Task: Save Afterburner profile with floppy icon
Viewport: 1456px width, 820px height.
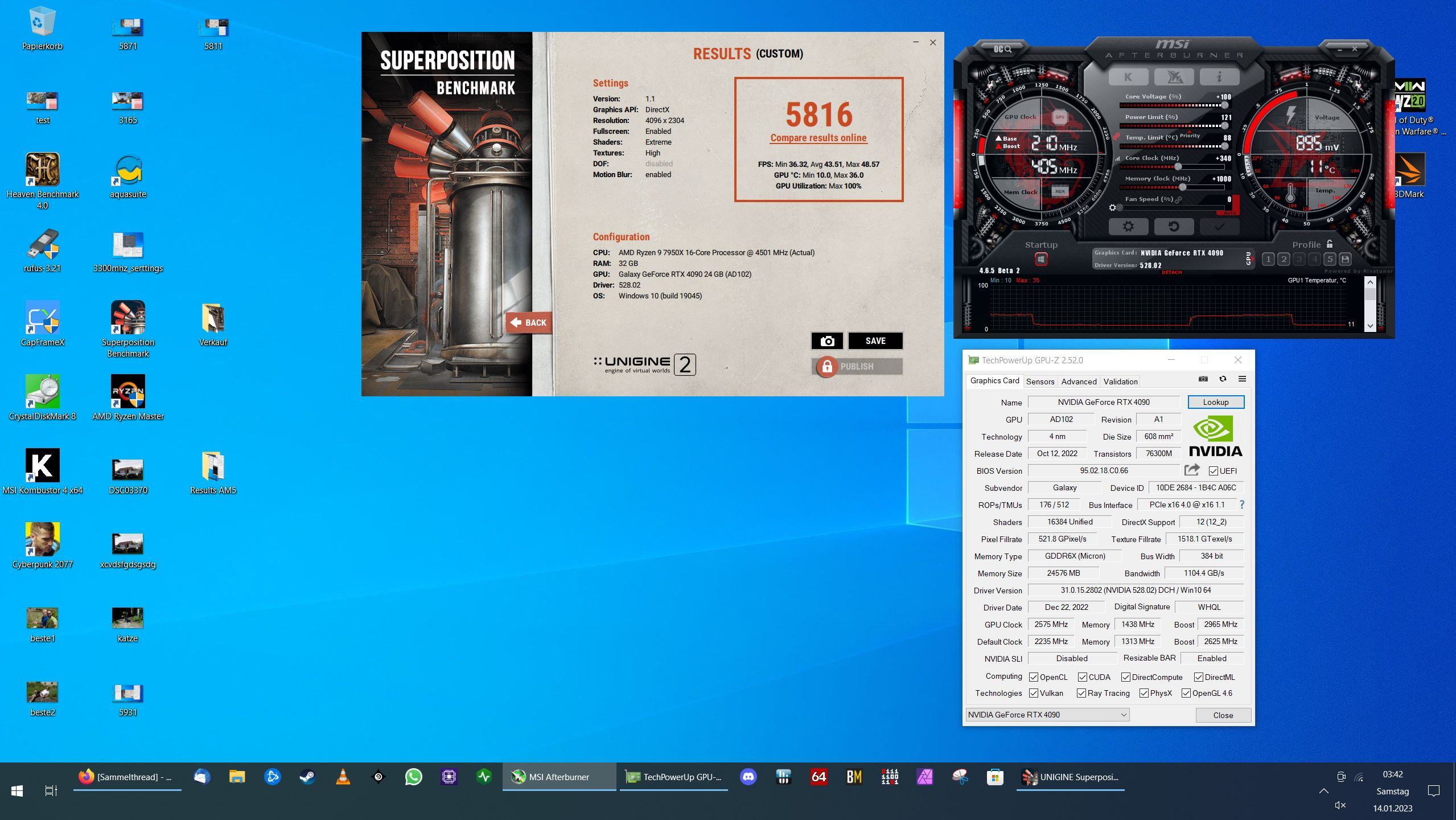Action: click(x=1345, y=260)
